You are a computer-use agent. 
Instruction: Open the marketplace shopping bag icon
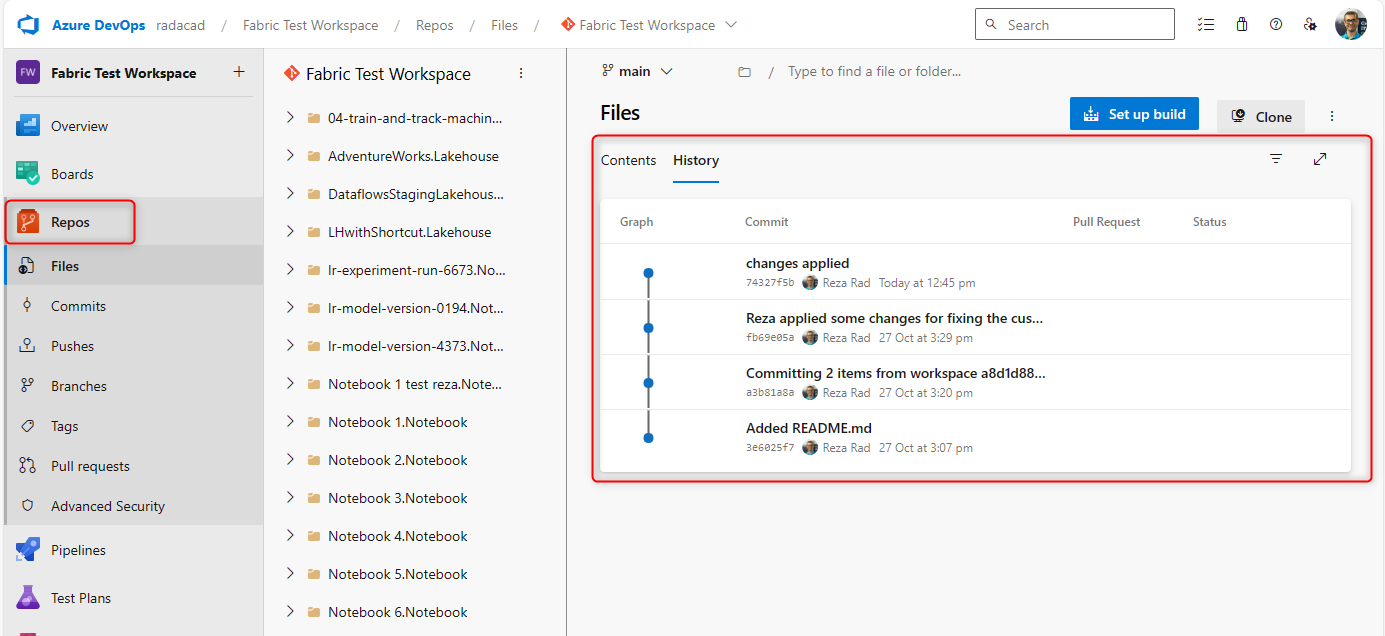point(1242,25)
